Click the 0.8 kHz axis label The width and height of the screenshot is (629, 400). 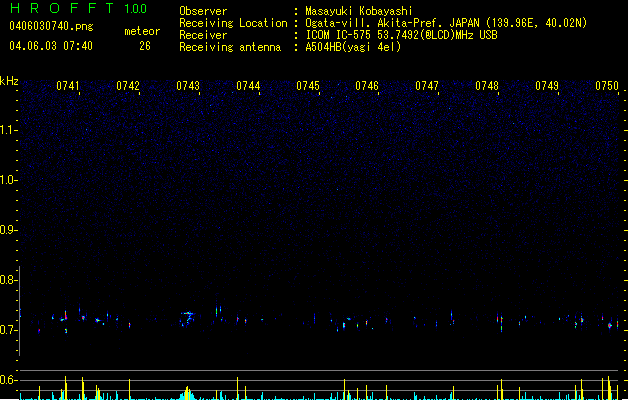[9, 280]
